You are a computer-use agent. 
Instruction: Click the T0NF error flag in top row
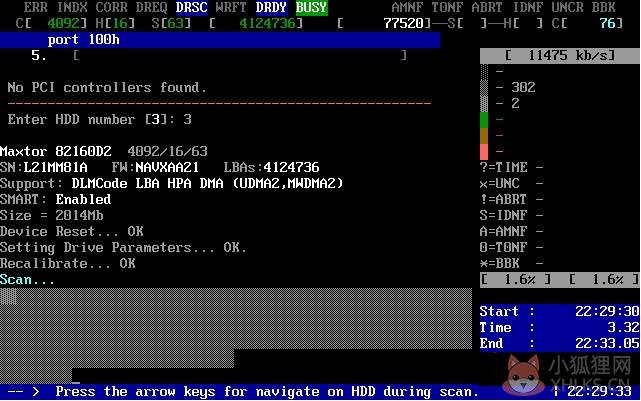447,7
